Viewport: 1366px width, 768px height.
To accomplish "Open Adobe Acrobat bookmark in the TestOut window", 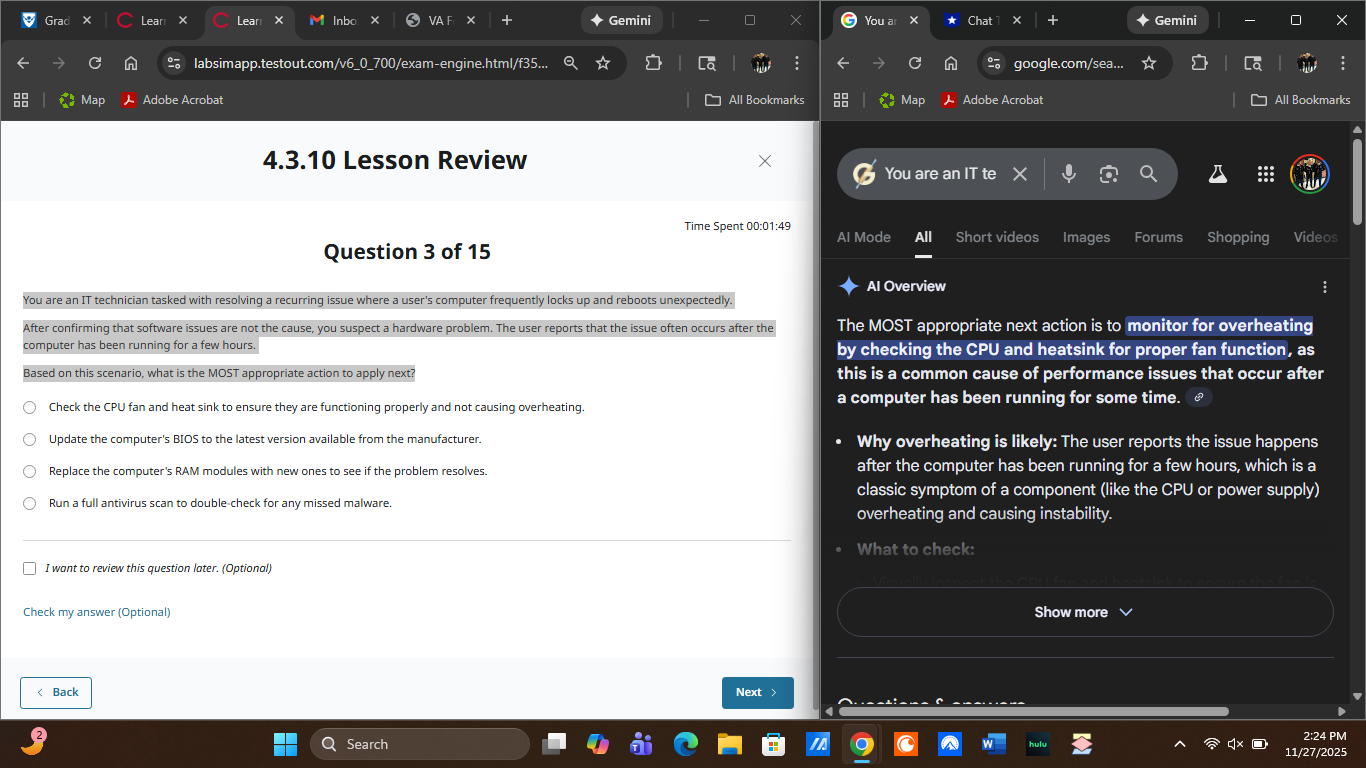I will (172, 100).
